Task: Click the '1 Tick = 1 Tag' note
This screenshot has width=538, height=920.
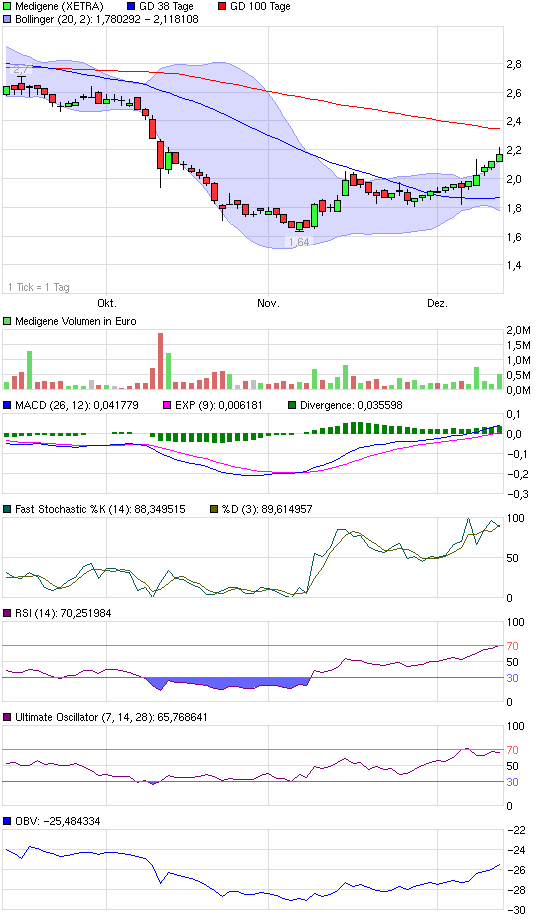Action: click(x=39, y=288)
